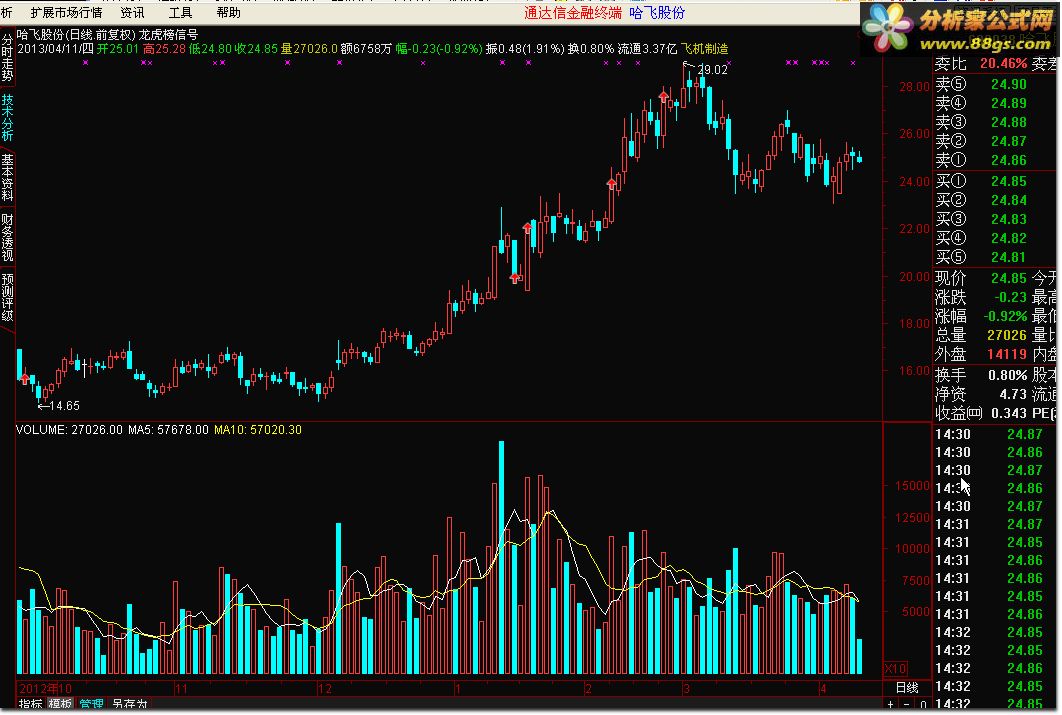Open the 财务透视 side tab
Image resolution: width=1062 pixels, height=715 pixels.
7,237
